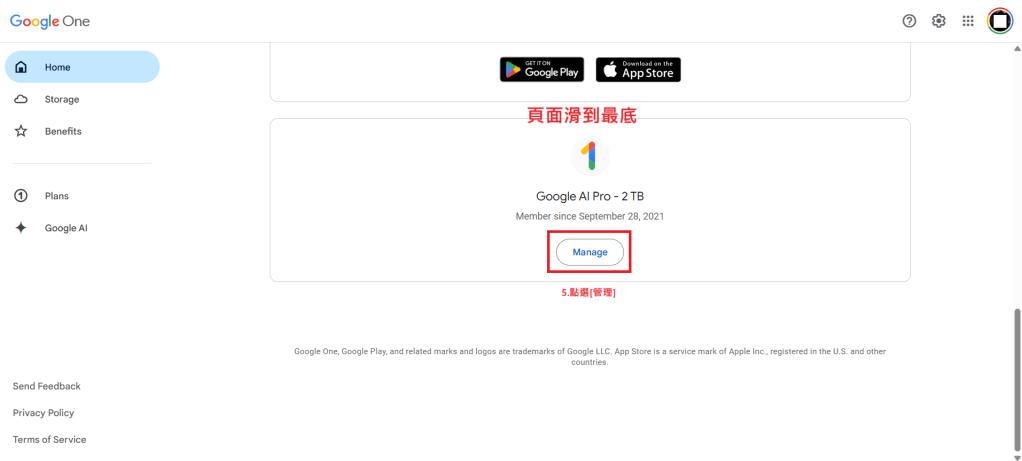1022x461 pixels.
Task: Open the Send Feedback link
Action: (x=47, y=386)
